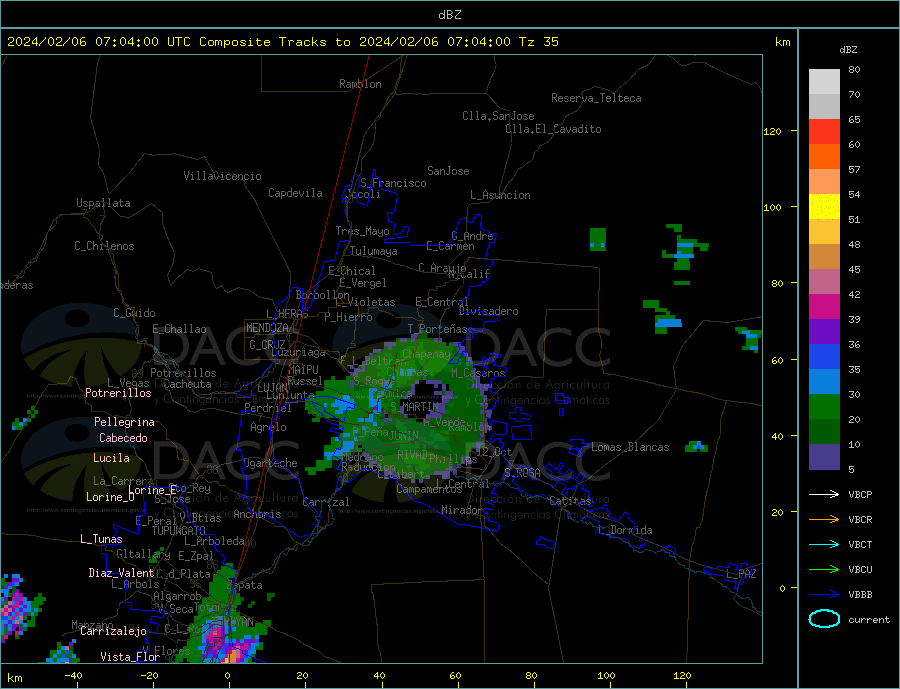Click the Divisadero label
This screenshot has height=689, width=900.
pyautogui.click(x=488, y=311)
